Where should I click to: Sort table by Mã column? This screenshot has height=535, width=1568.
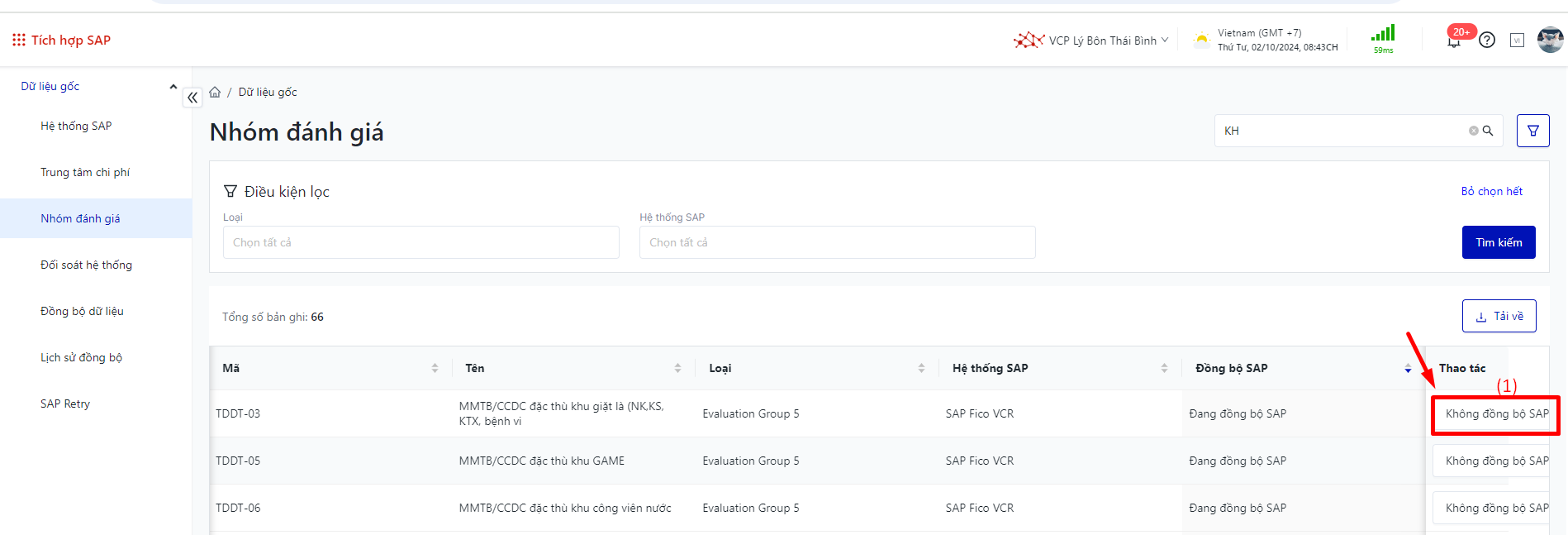pyautogui.click(x=435, y=368)
